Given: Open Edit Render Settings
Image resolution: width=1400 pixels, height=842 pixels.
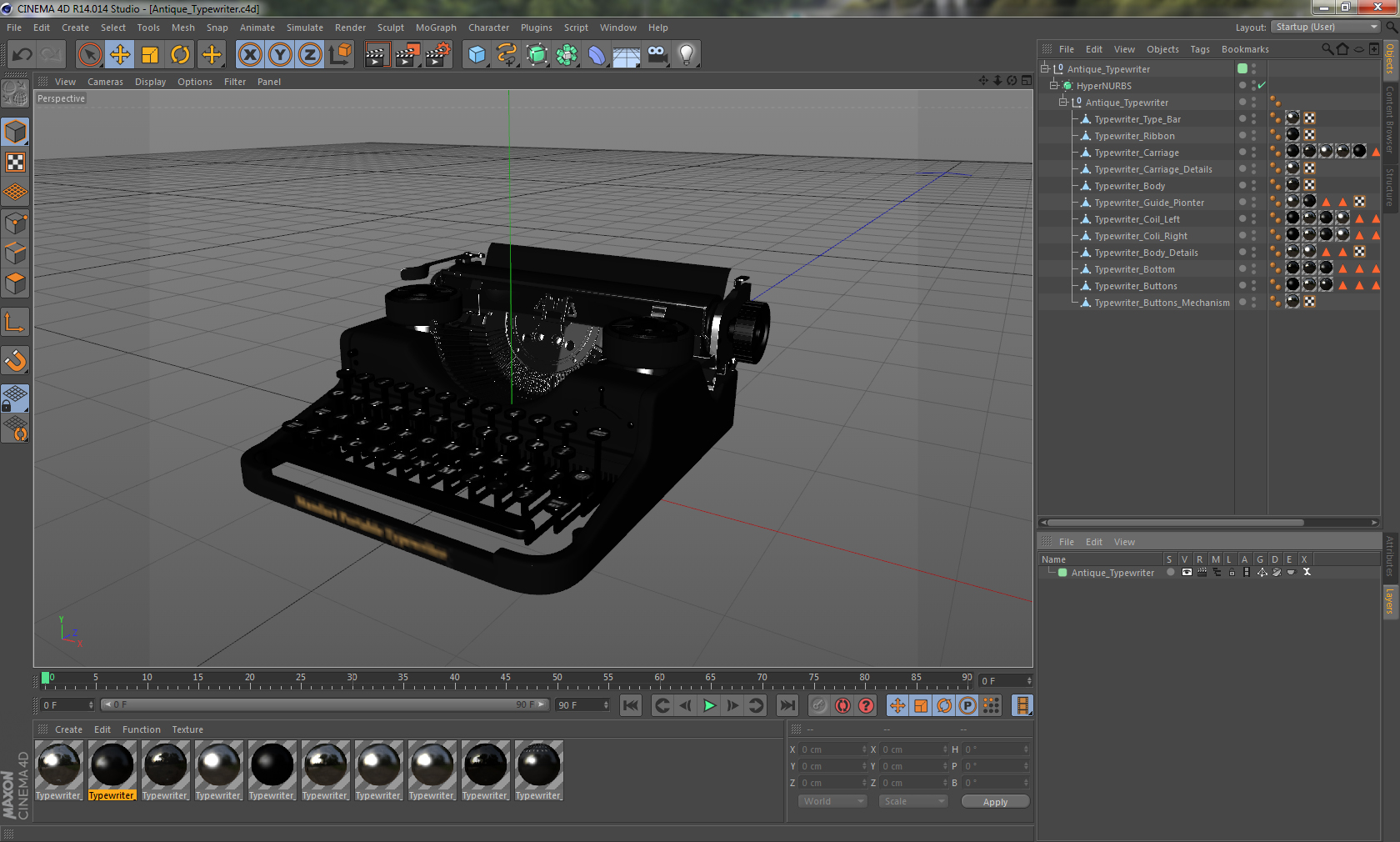Looking at the screenshot, I should click(x=437, y=55).
